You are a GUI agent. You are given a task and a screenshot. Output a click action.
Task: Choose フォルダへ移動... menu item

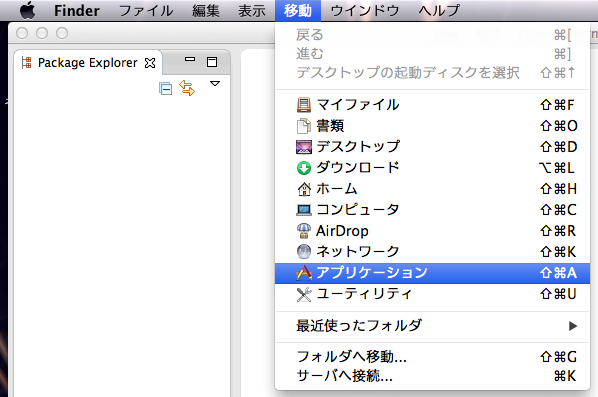432,357
